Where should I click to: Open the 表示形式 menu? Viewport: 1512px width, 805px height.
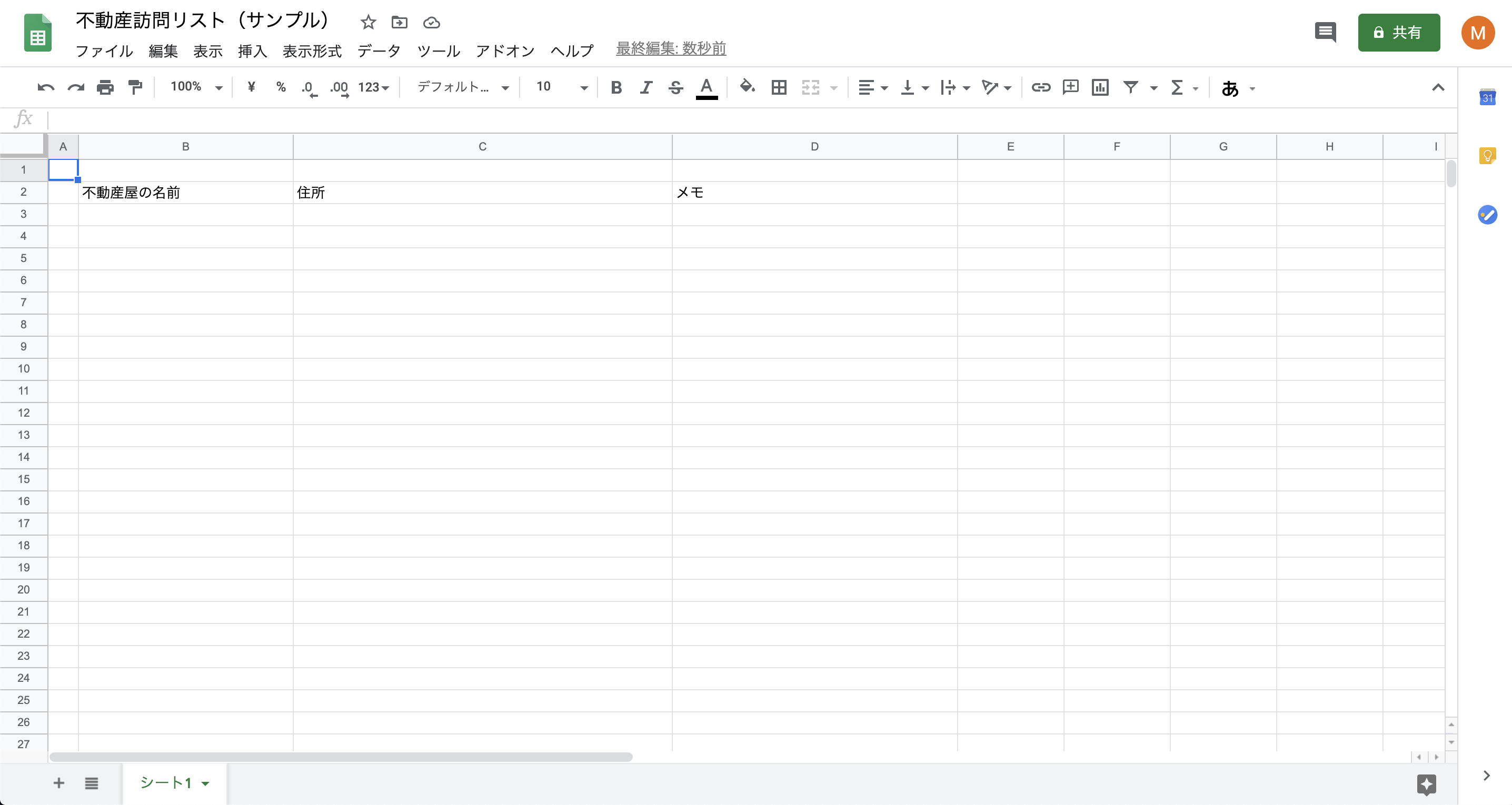pos(312,51)
